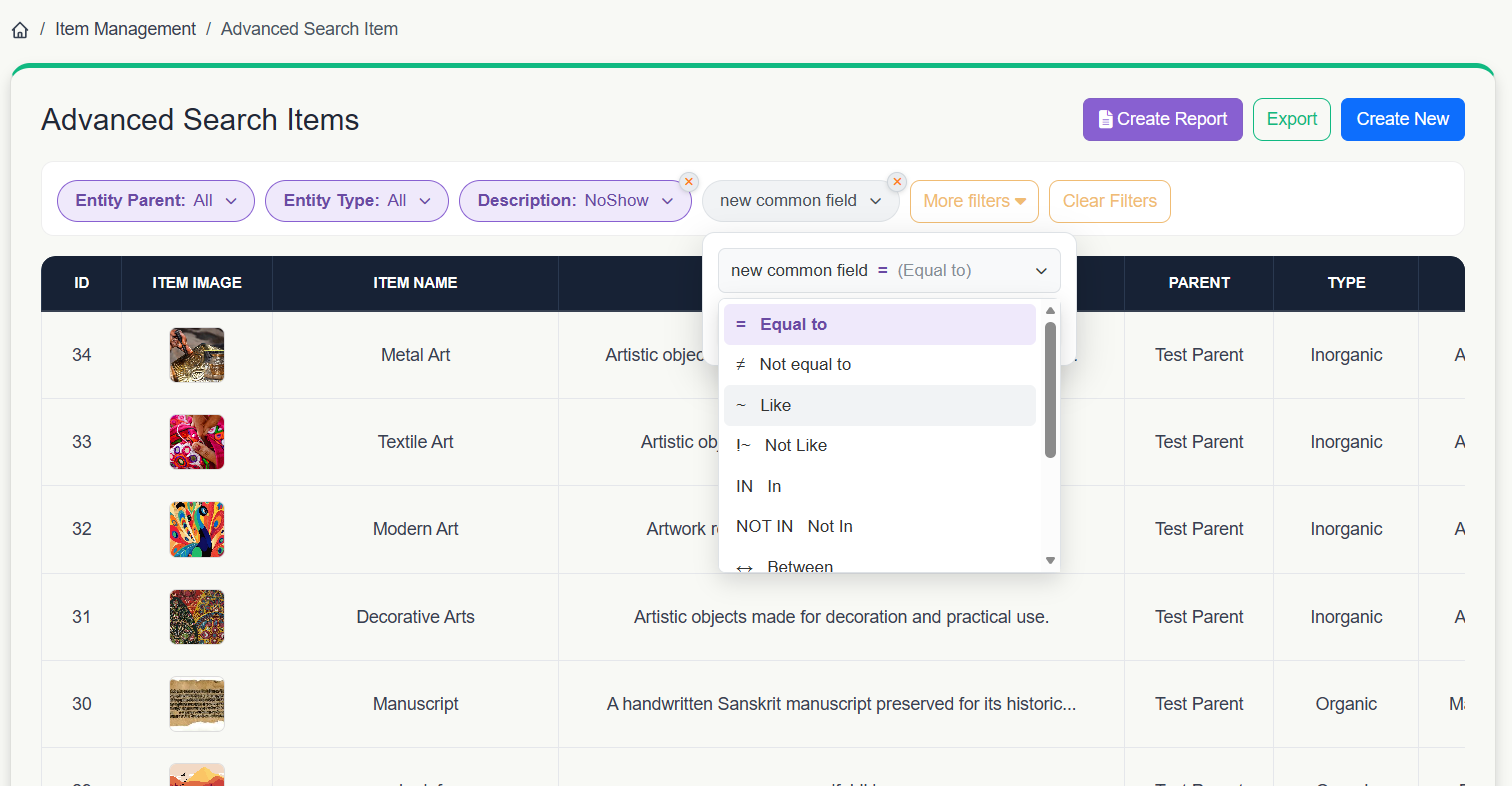The image size is (1512, 786).
Task: Click the Inorganic type cell for Metal Art
Action: point(1346,355)
